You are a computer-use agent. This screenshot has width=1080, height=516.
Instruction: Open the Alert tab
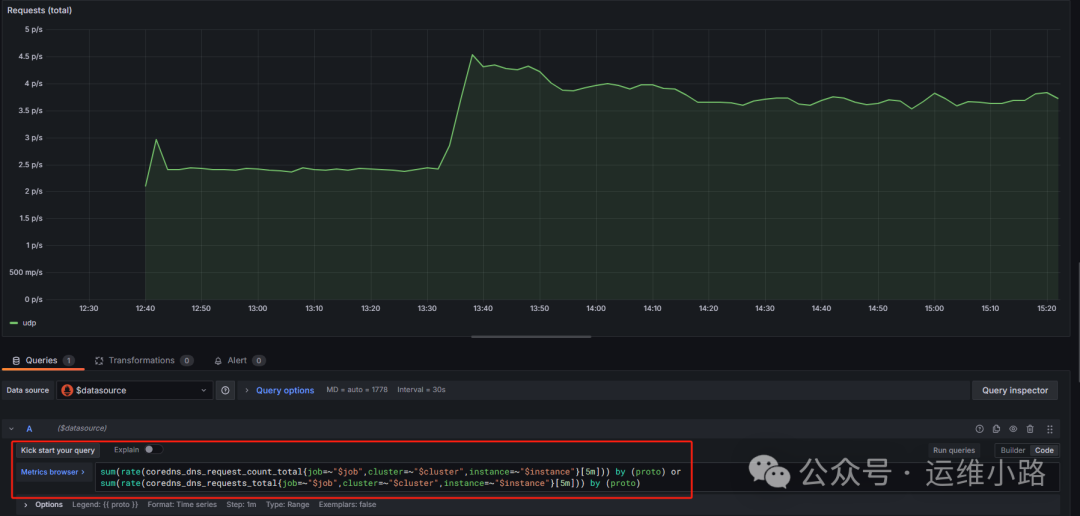coord(240,360)
